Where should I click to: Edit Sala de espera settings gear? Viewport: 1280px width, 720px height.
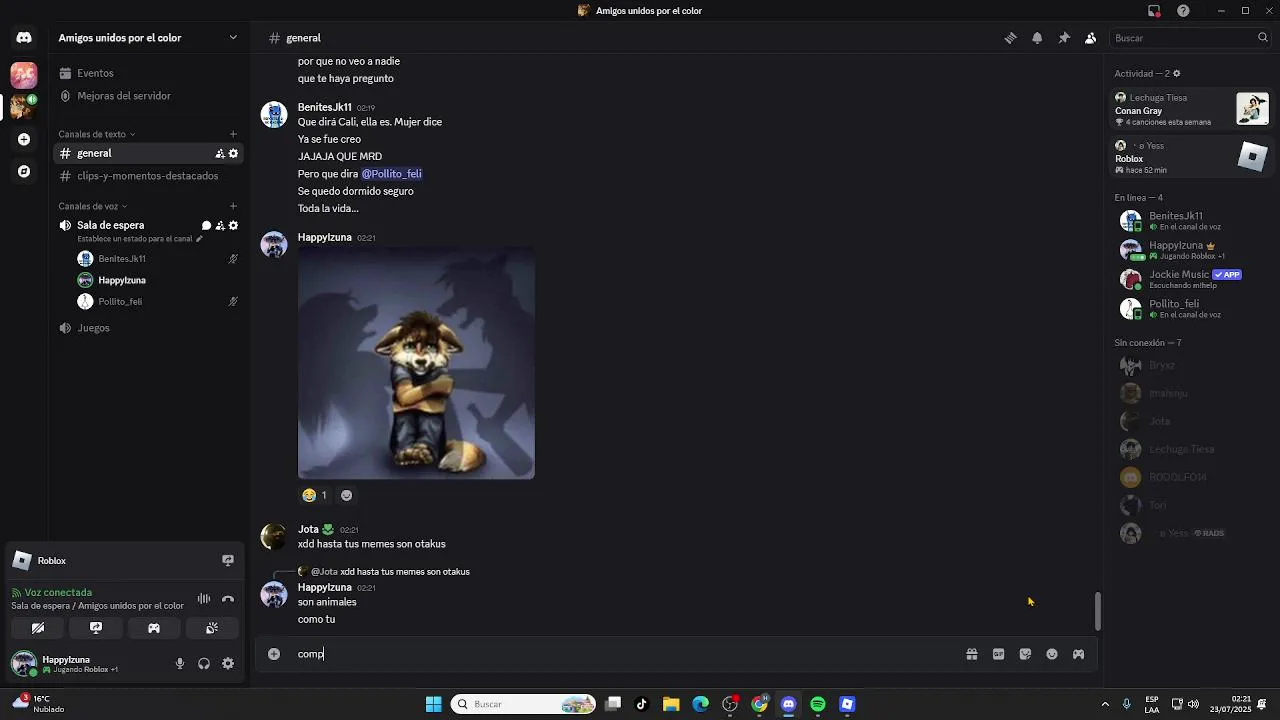click(233, 225)
